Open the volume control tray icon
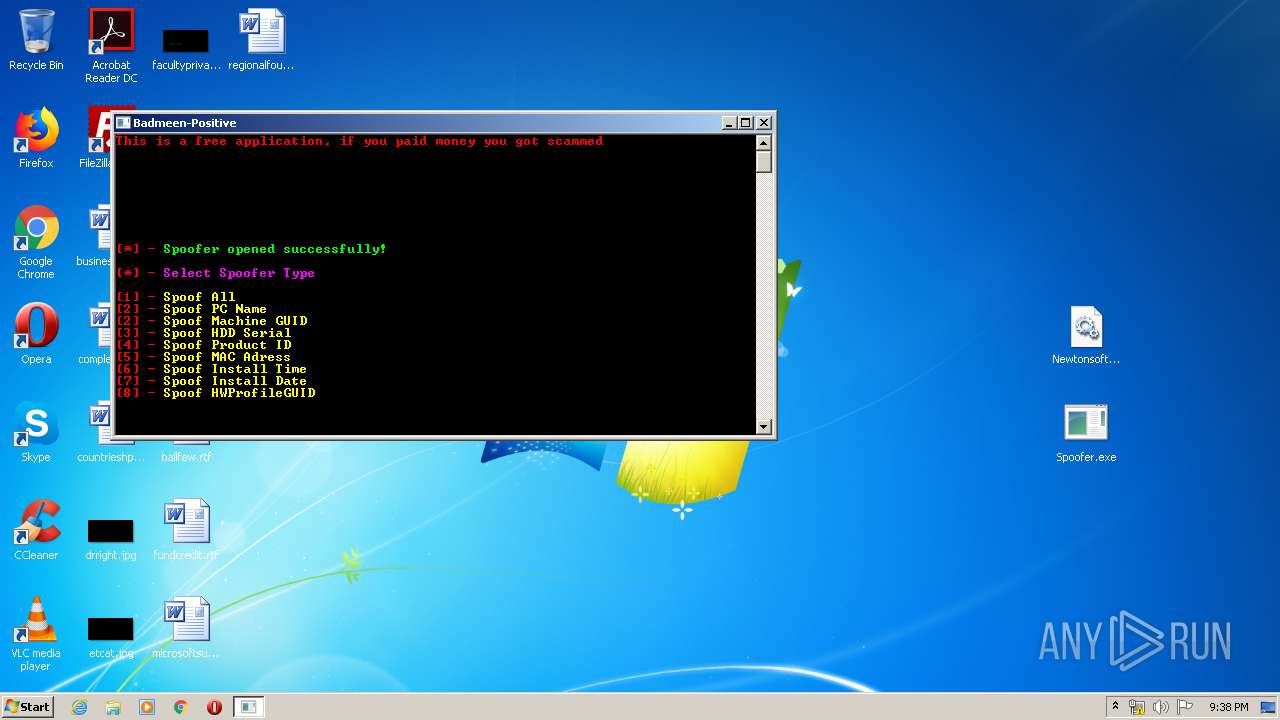This screenshot has width=1280, height=720. (1161, 707)
